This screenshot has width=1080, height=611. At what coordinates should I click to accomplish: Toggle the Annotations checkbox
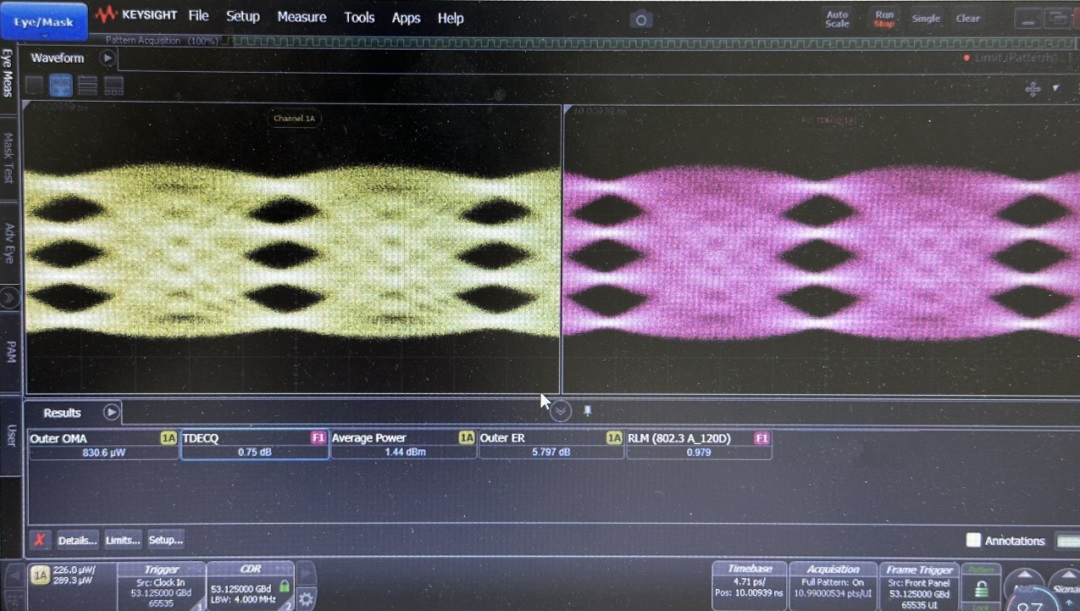[973, 540]
